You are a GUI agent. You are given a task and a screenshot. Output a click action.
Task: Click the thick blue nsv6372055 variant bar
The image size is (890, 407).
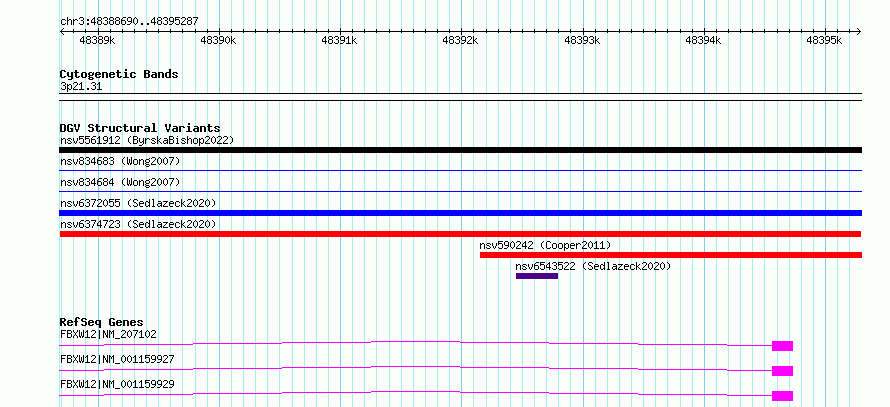pos(460,213)
